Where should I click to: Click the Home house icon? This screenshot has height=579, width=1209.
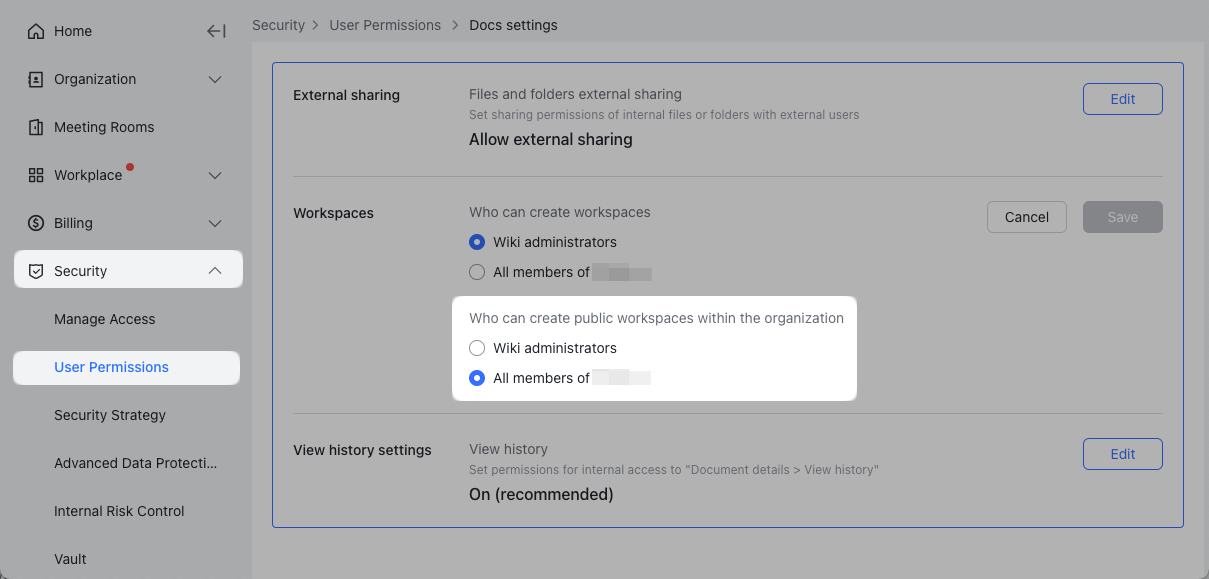tap(36, 31)
